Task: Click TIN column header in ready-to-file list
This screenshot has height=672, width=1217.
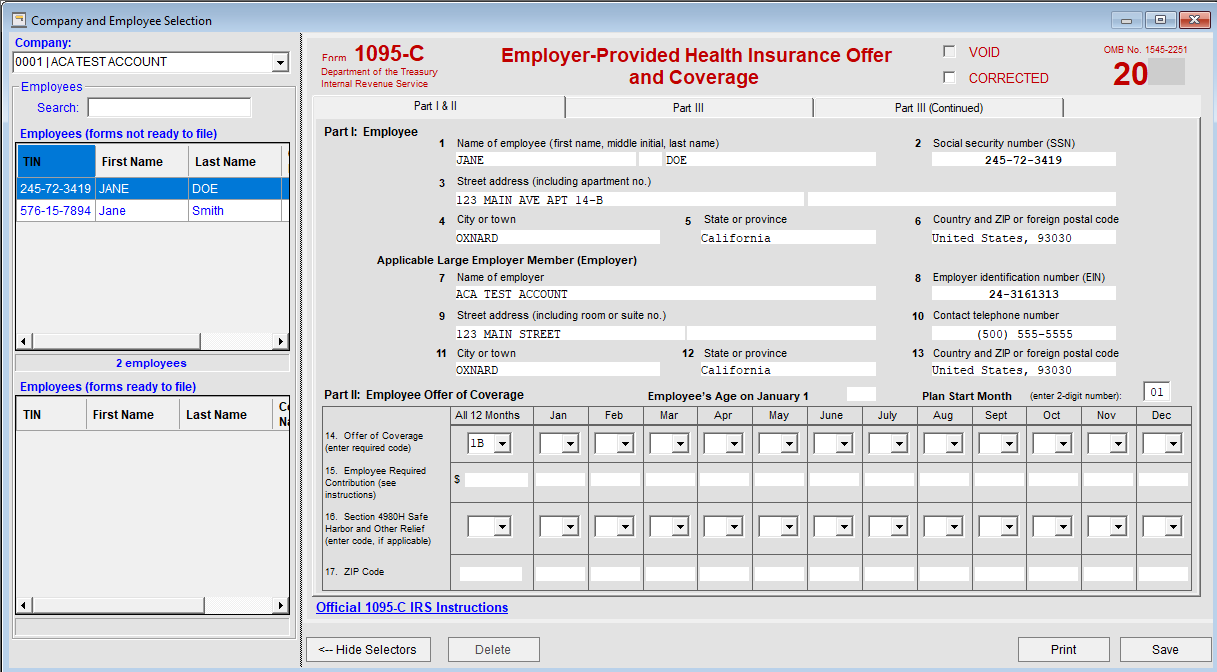Action: click(x=50, y=414)
